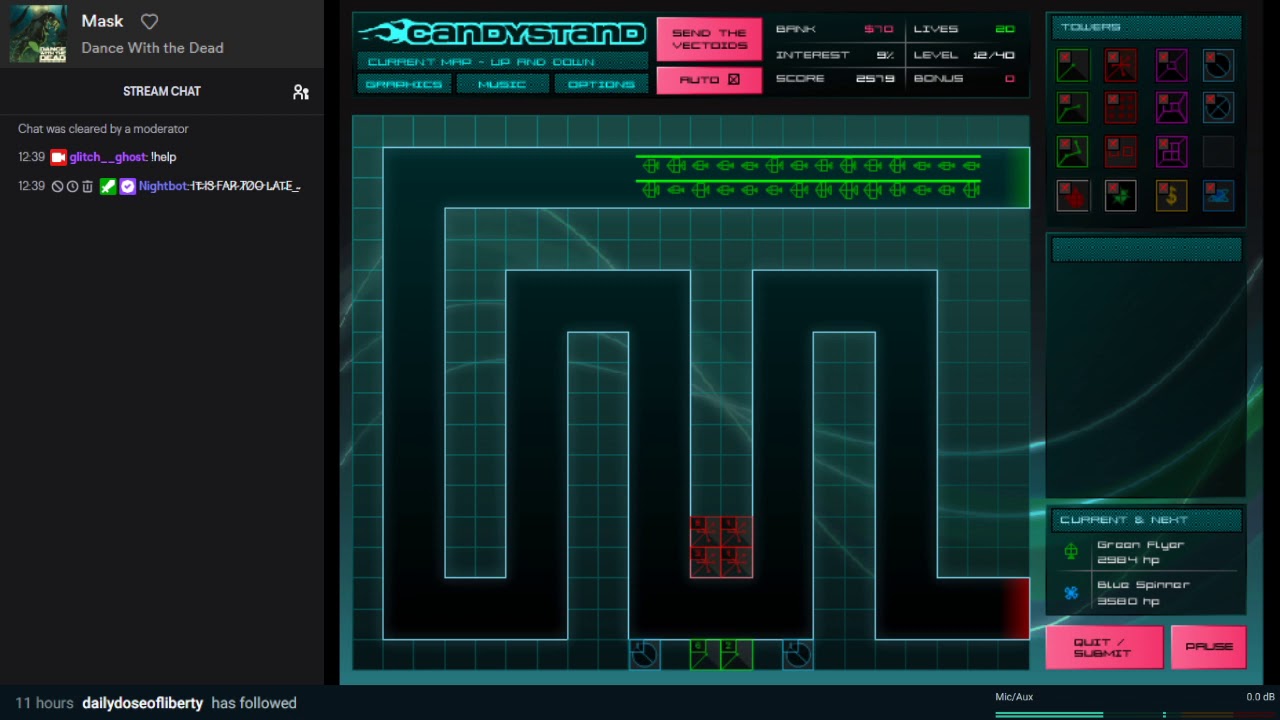Image resolution: width=1280 pixels, height=720 pixels.
Task: Select the Blue Rays 1 tower
Action: click(1218, 65)
